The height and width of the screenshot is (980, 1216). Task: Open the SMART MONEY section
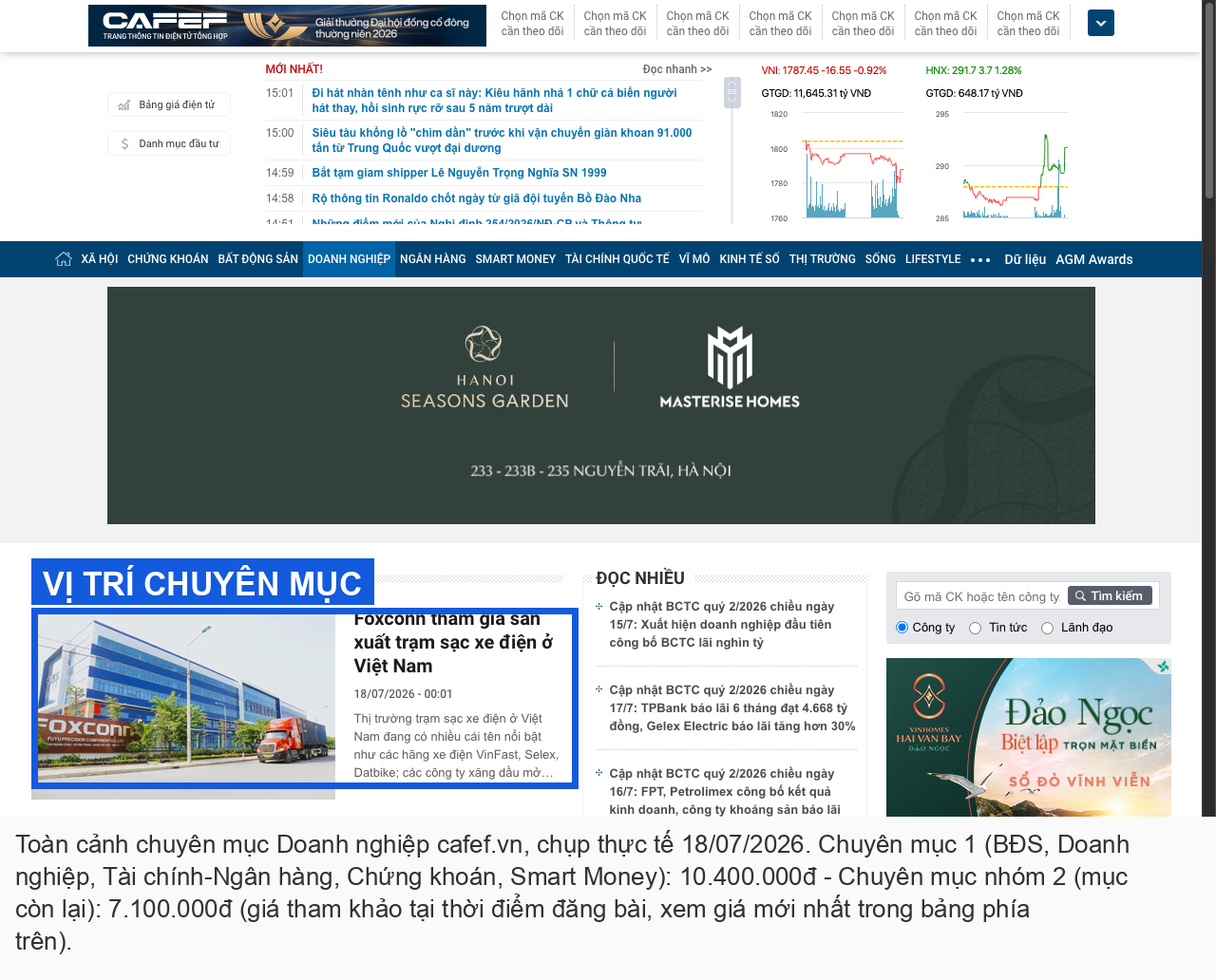[x=516, y=259]
